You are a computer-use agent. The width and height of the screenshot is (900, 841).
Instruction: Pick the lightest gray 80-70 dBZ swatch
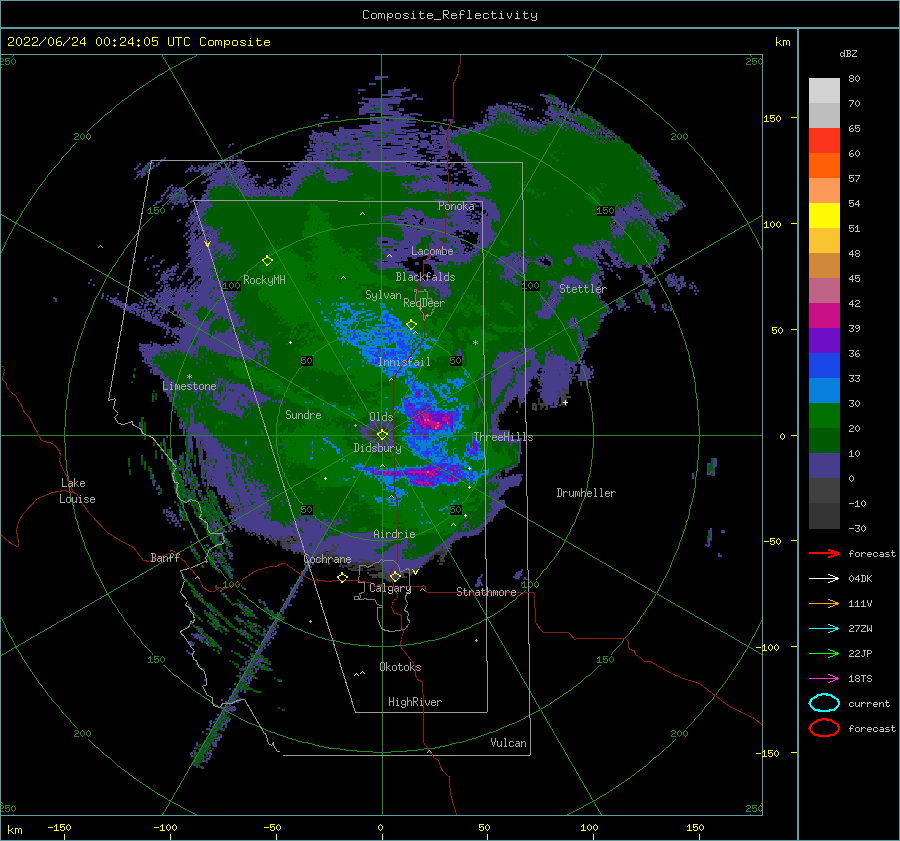pos(824,91)
